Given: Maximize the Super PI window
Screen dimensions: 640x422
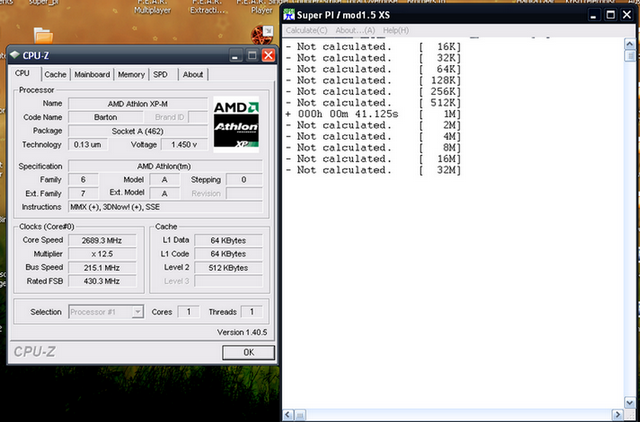Looking at the screenshot, I should tap(610, 15).
